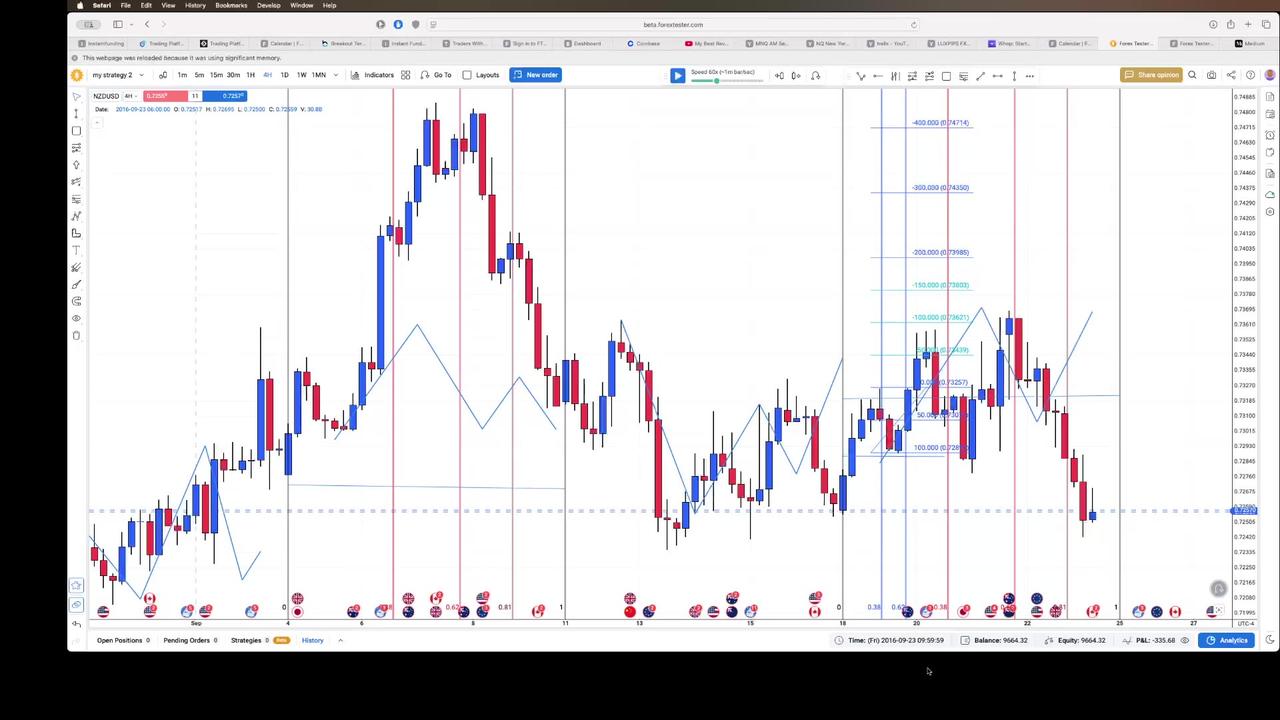Select the rectangle shape tool in top toolbar
This screenshot has height=720, width=1280.
point(946,76)
